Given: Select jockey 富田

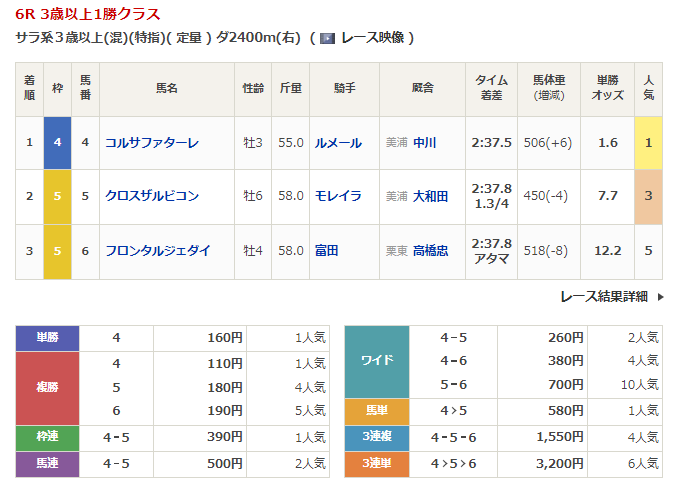Looking at the screenshot, I should (x=326, y=251).
